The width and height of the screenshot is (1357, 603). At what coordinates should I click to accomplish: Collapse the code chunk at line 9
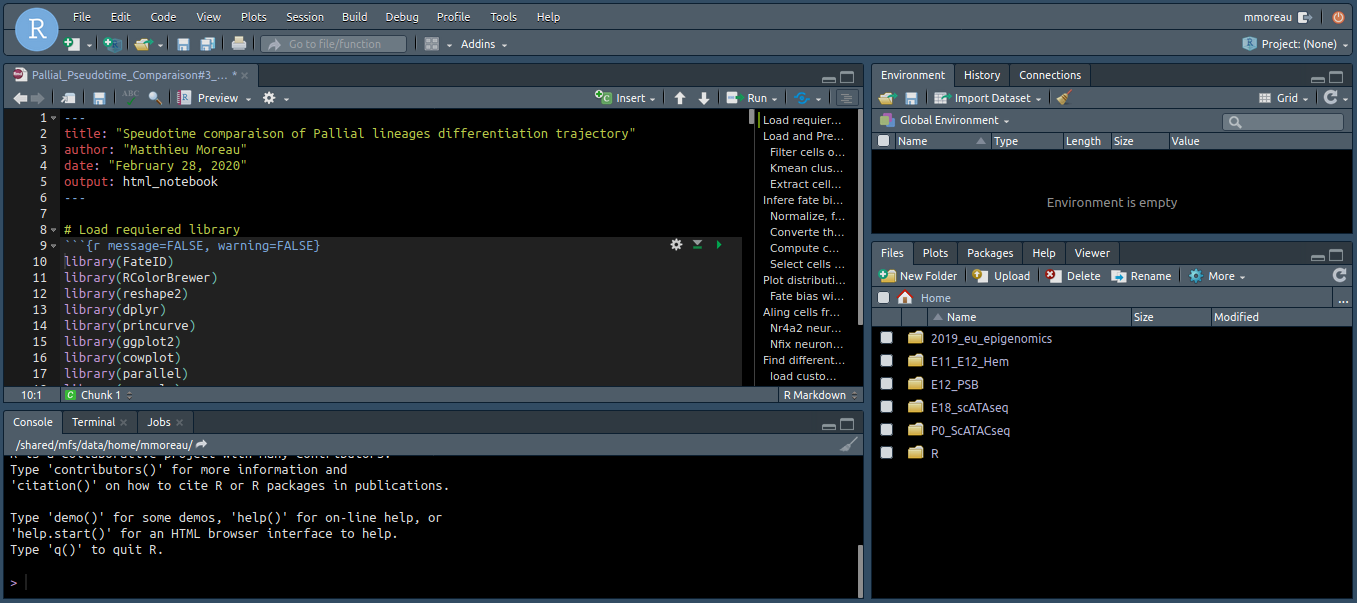(53, 245)
